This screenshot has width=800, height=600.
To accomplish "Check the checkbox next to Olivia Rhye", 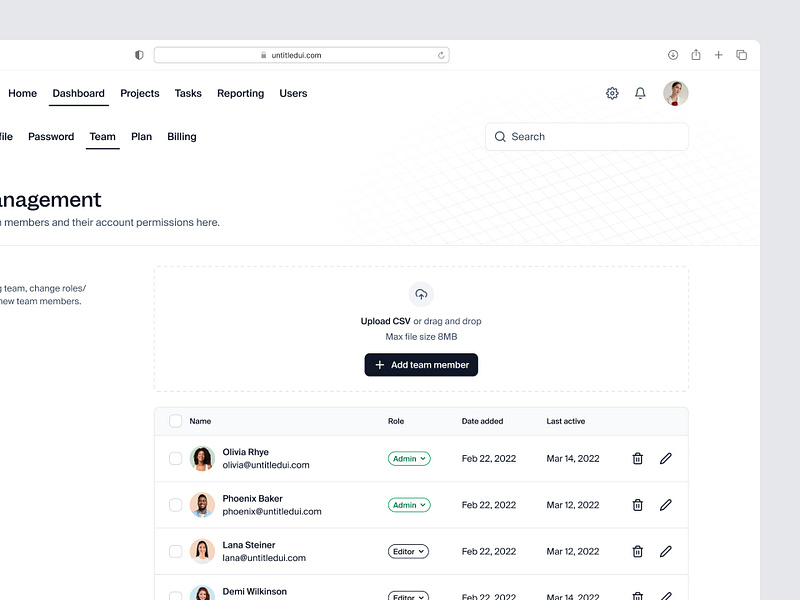I will [x=176, y=458].
